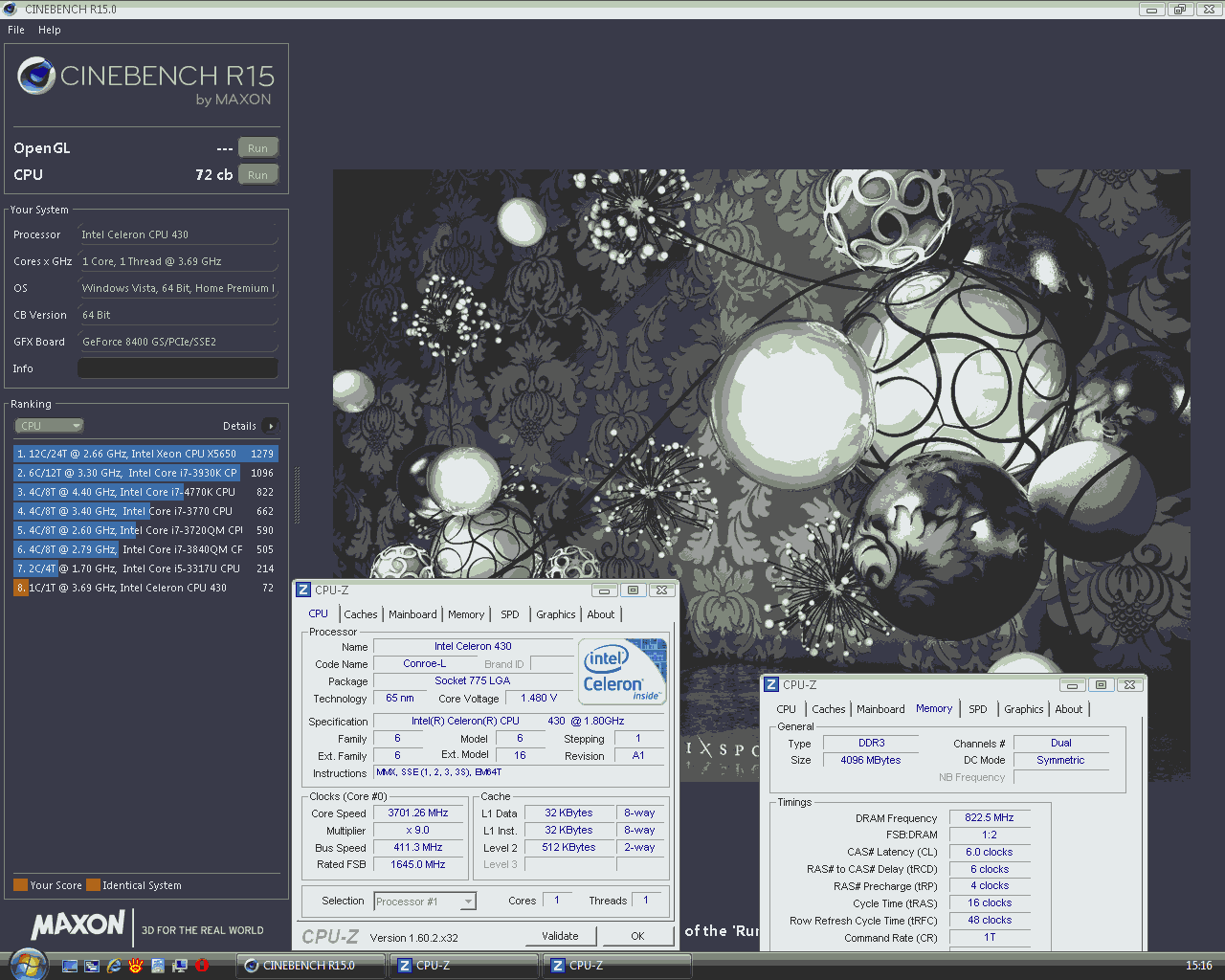Switch to second CPU-Z taskbar button

pyautogui.click(x=616, y=966)
